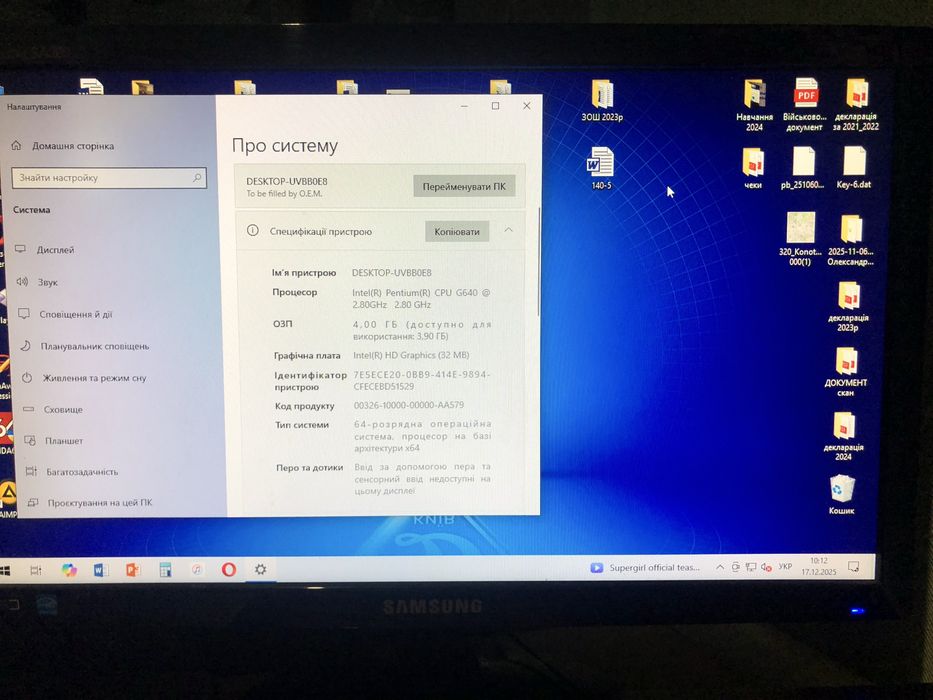Open the Кошик recycle bin
Viewport: 933px width, 700px height.
click(841, 495)
